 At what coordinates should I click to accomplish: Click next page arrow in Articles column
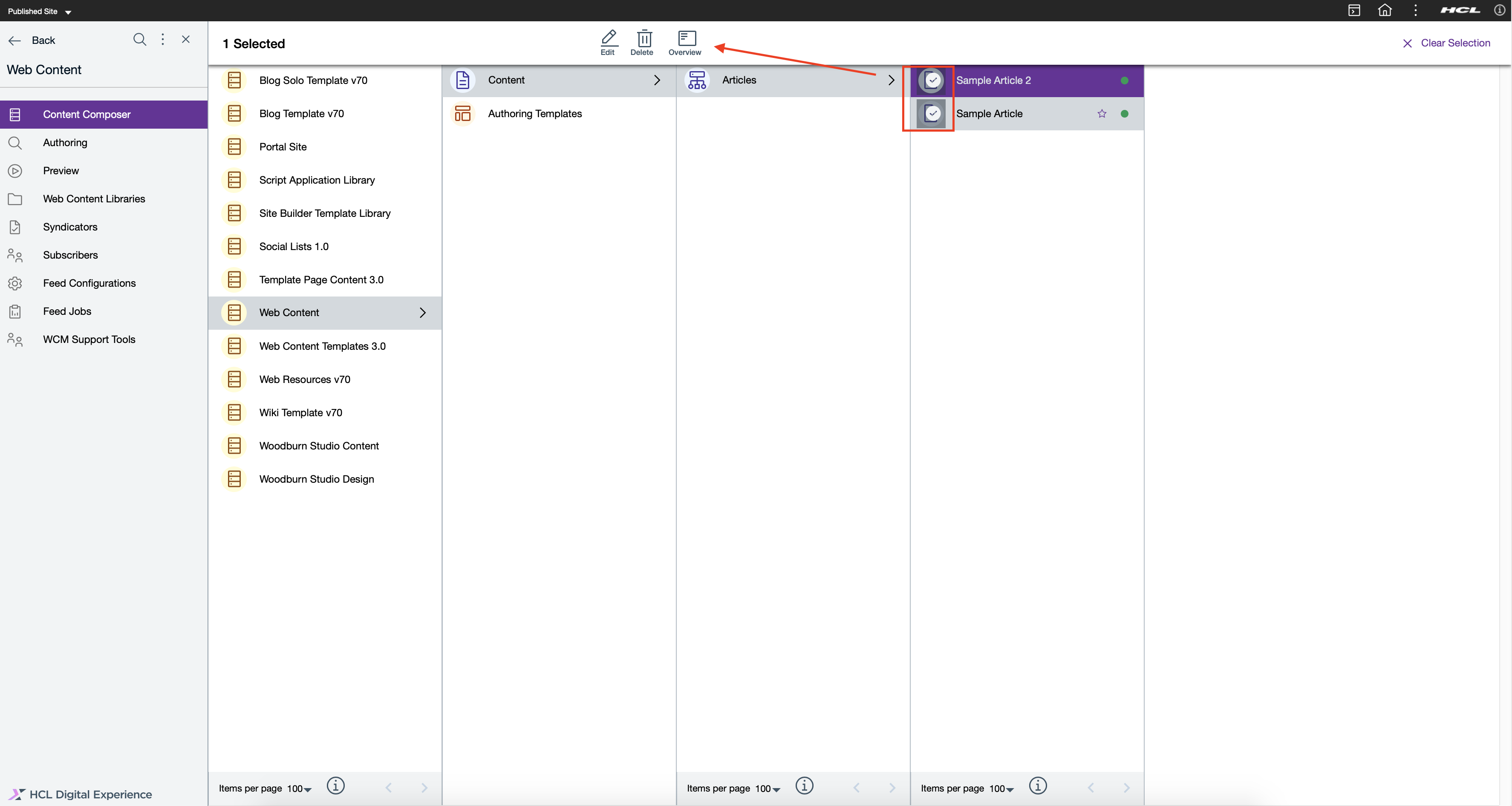(x=892, y=788)
